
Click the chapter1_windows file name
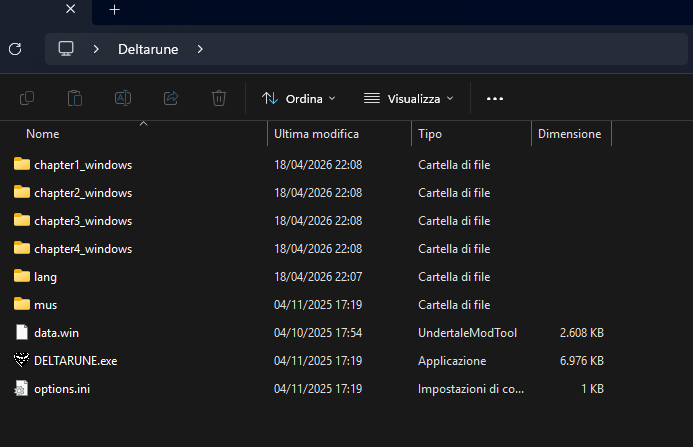pyautogui.click(x=83, y=165)
